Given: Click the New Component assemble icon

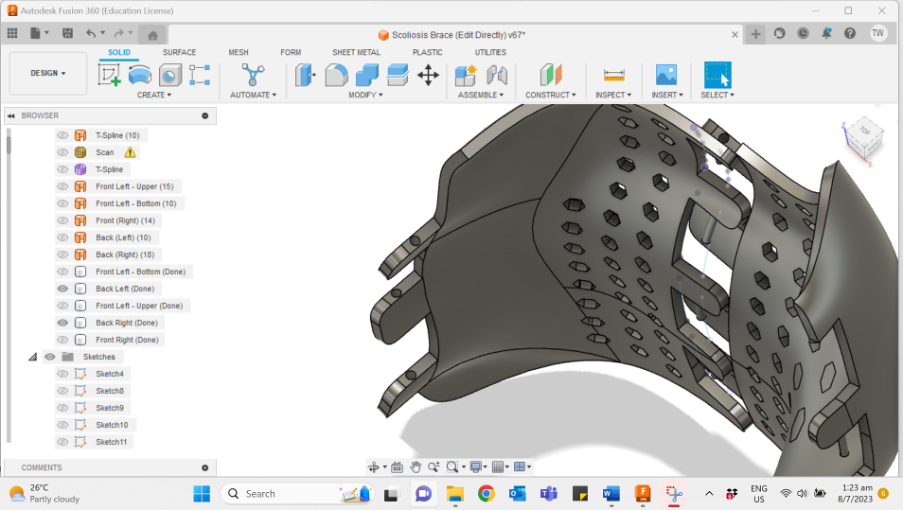Looking at the screenshot, I should [465, 75].
